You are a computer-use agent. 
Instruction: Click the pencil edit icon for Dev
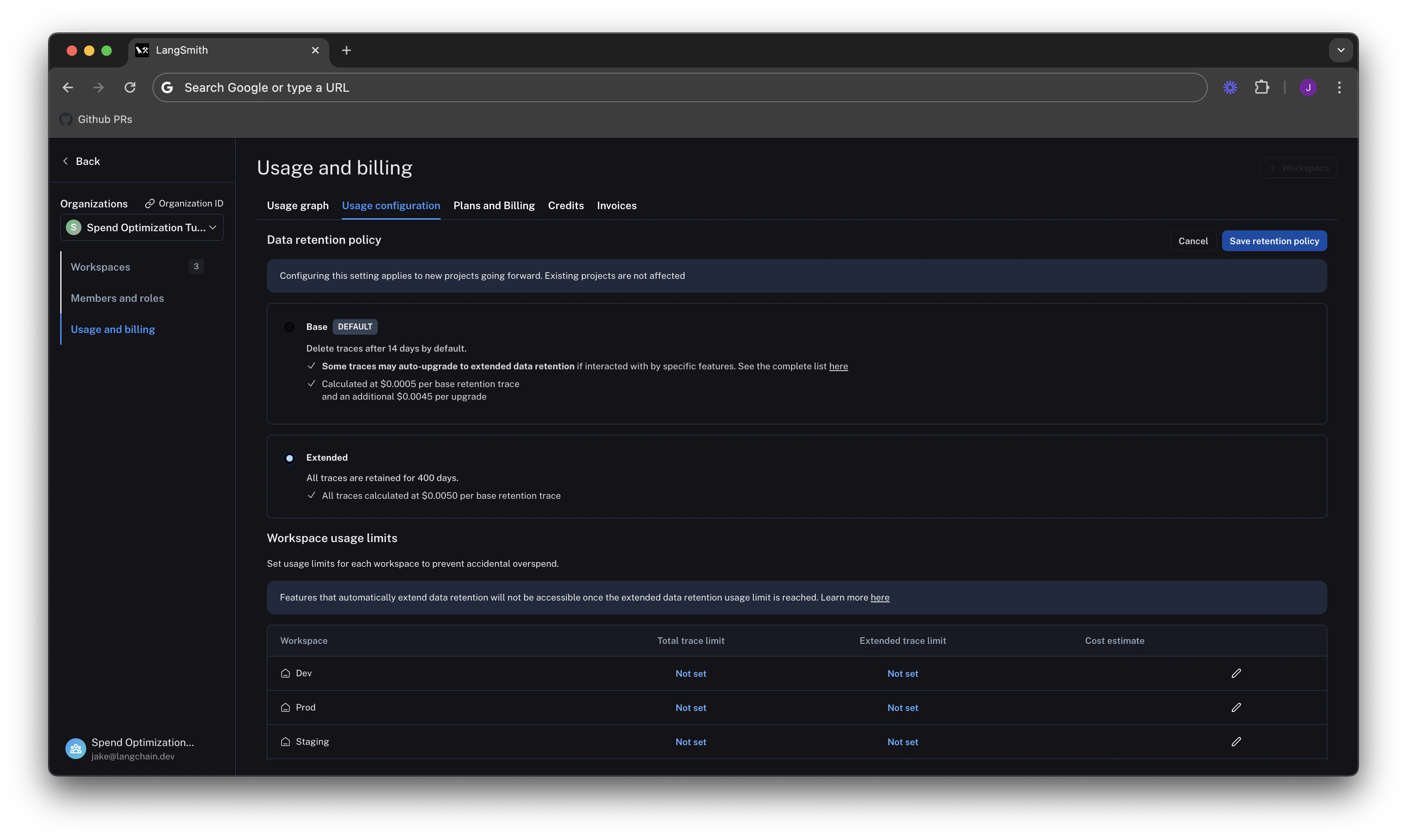pos(1236,673)
